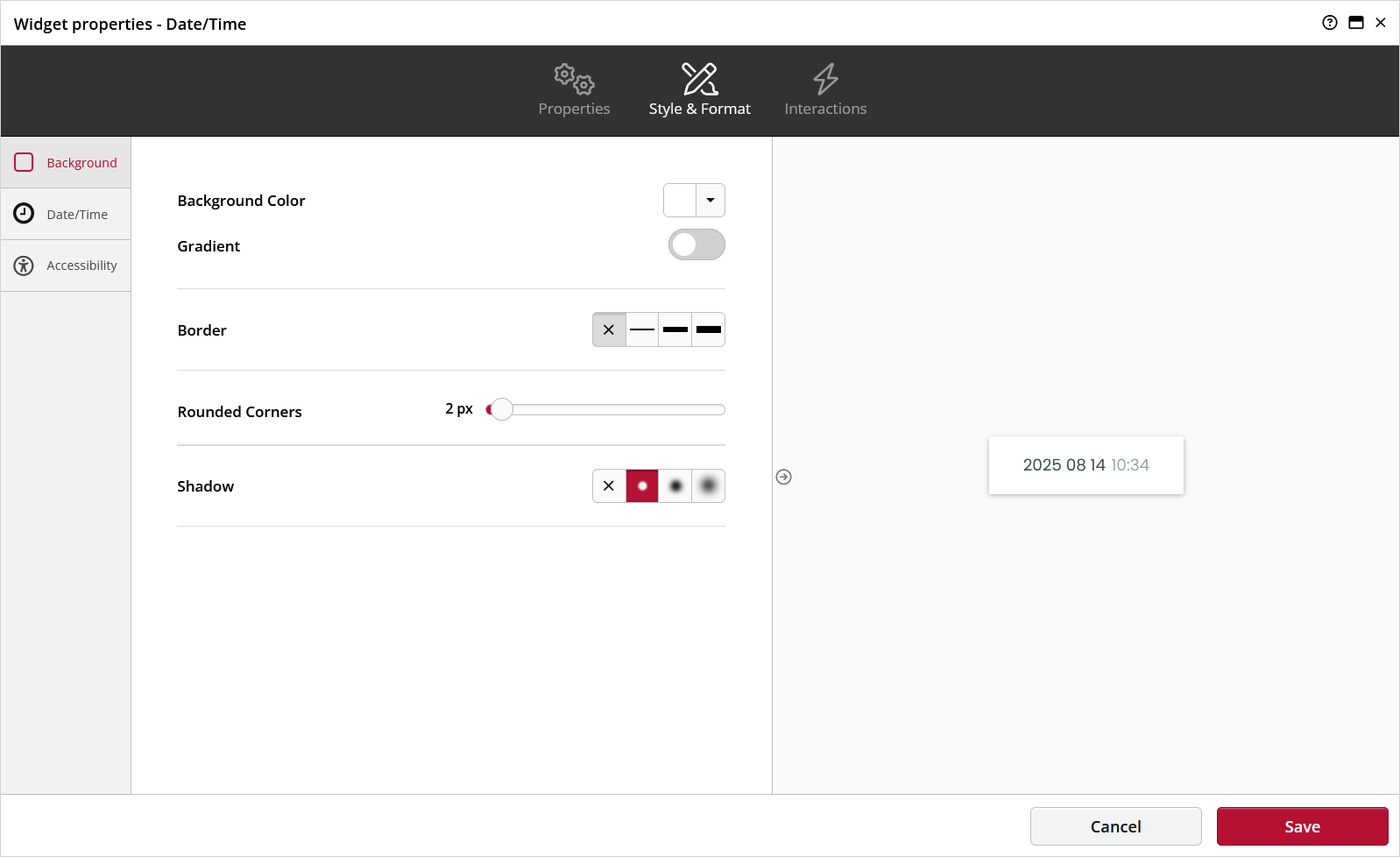Choose the medium border thickness
1400x857 pixels.
coord(675,329)
